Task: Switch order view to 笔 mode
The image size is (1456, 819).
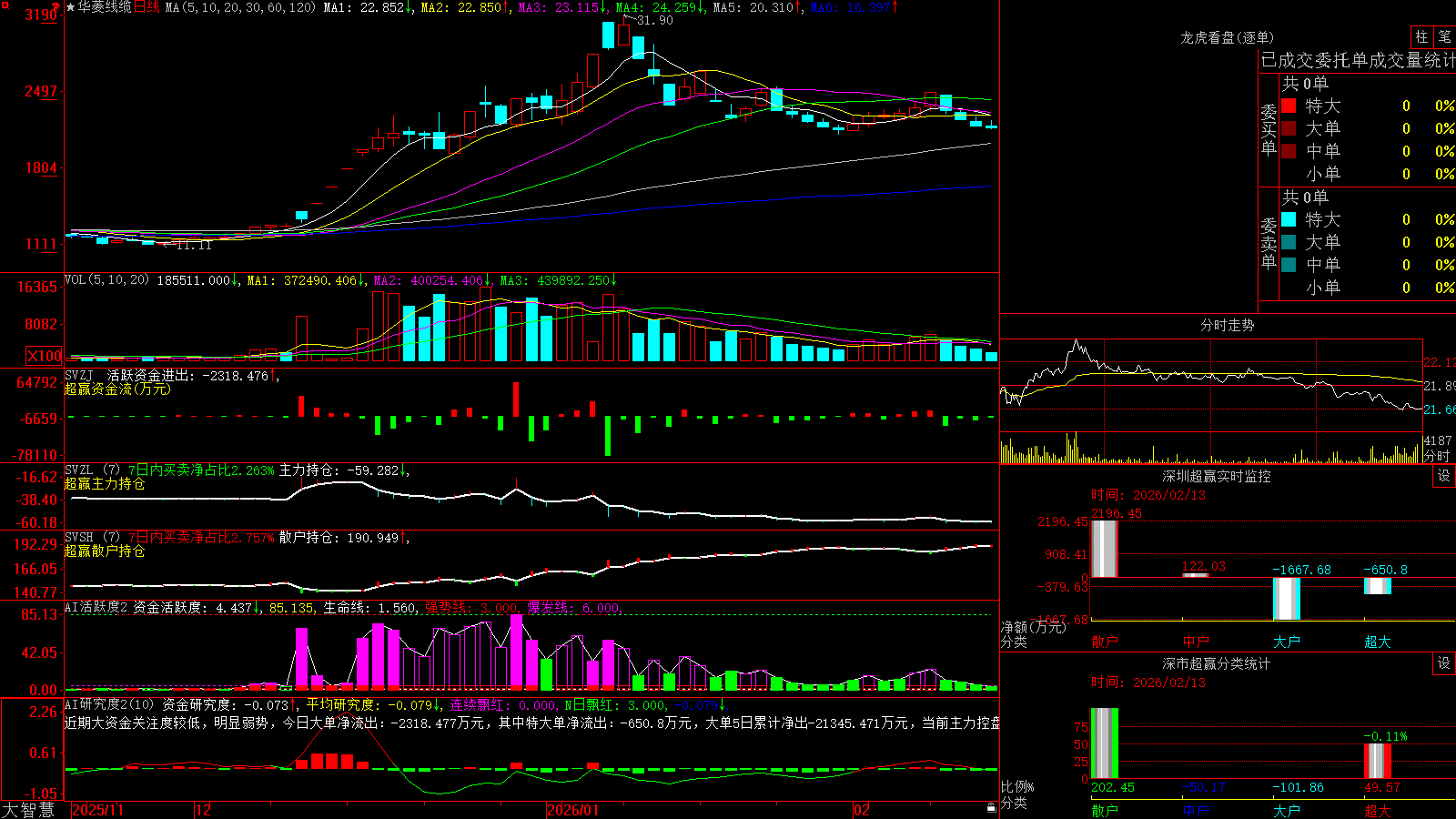Action: point(1445,37)
